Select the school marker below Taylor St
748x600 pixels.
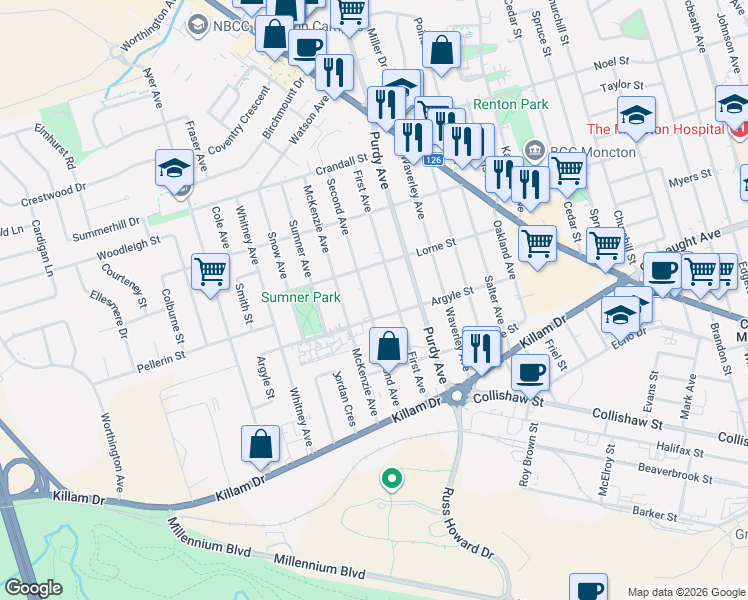pos(636,118)
